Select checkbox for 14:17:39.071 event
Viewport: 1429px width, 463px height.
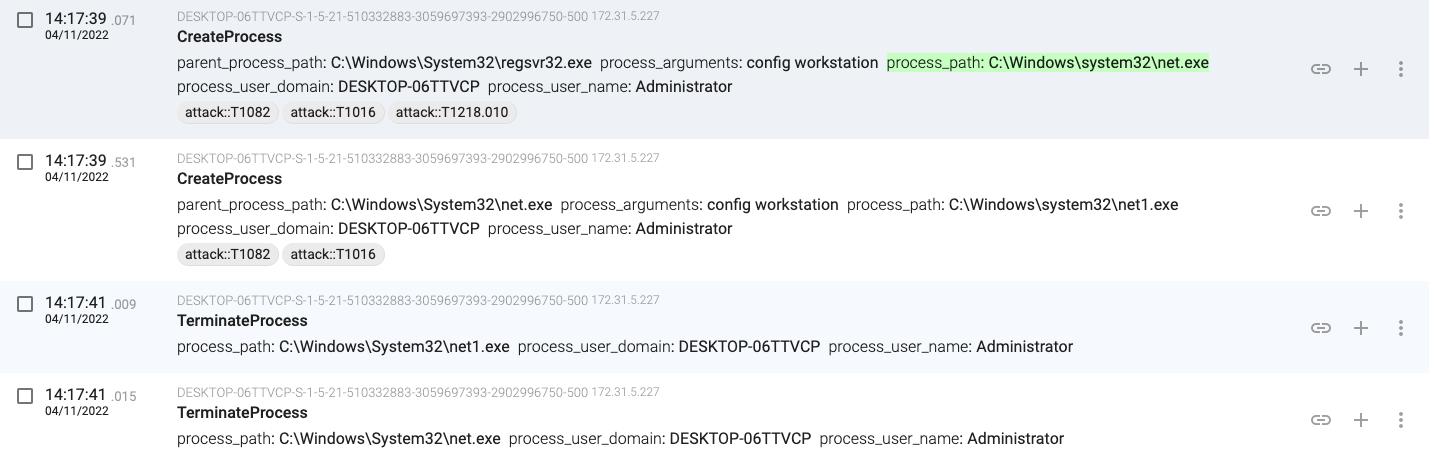[x=25, y=20]
